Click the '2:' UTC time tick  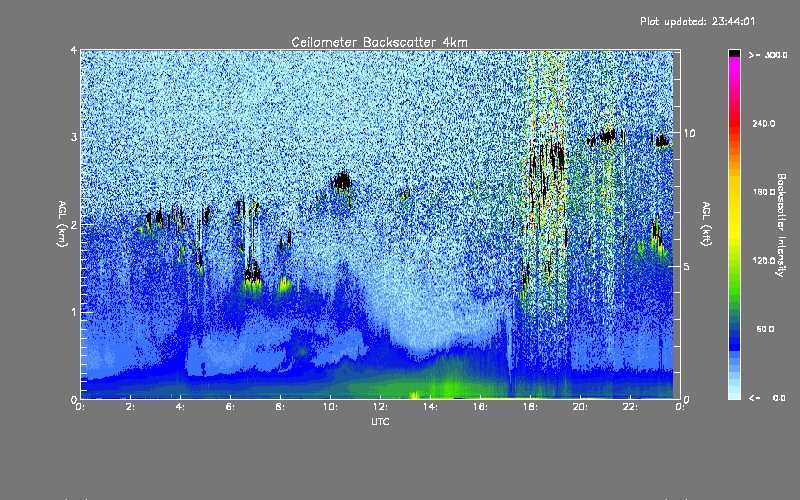tap(131, 407)
